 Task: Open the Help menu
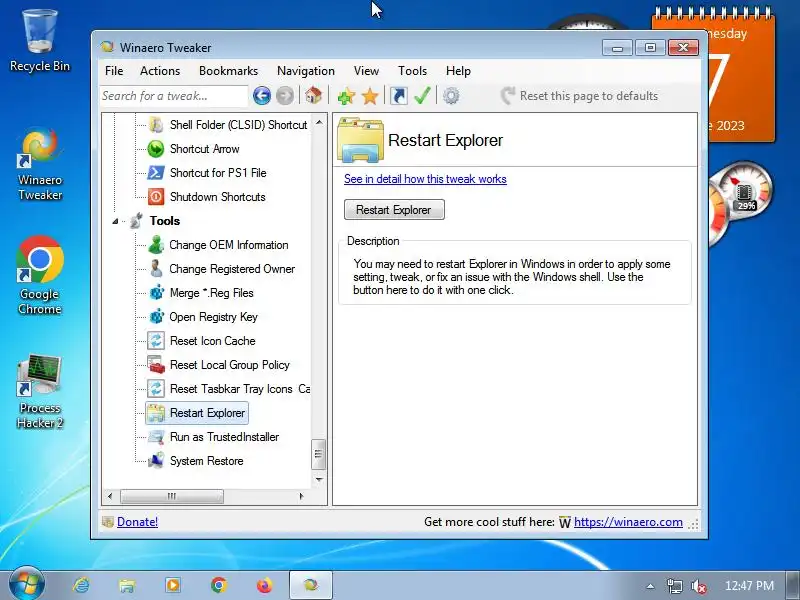(458, 71)
